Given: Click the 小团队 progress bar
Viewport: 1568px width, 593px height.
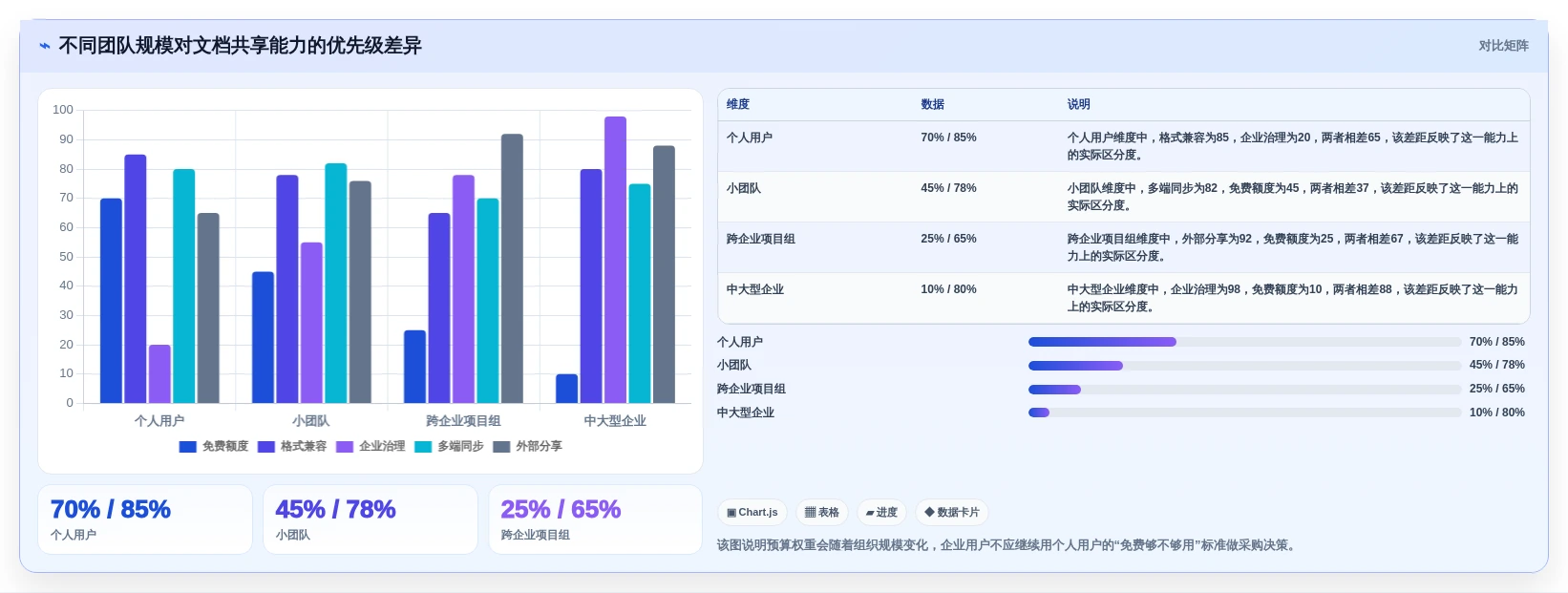Looking at the screenshot, I should [x=1245, y=366].
